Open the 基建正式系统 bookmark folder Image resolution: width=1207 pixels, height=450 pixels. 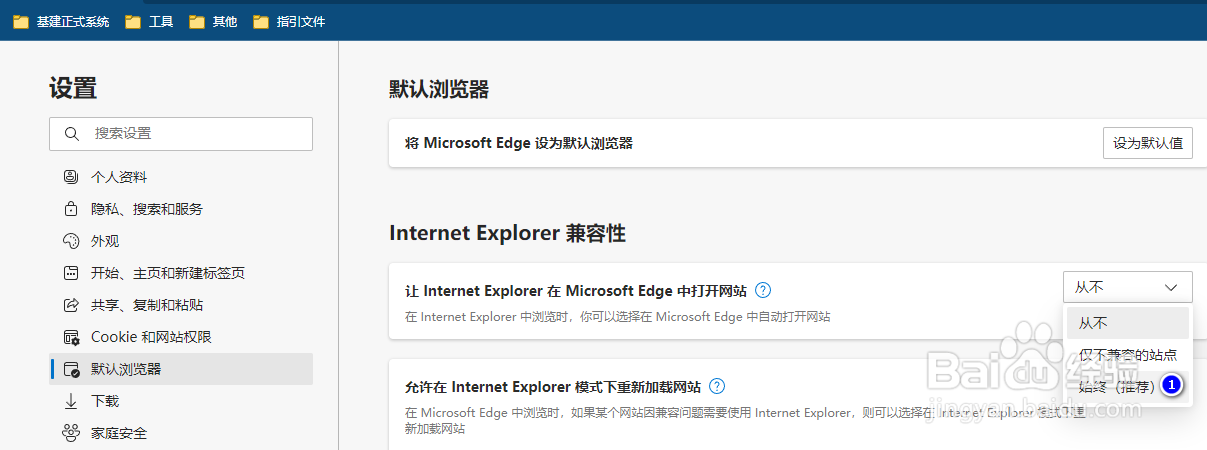[x=61, y=21]
